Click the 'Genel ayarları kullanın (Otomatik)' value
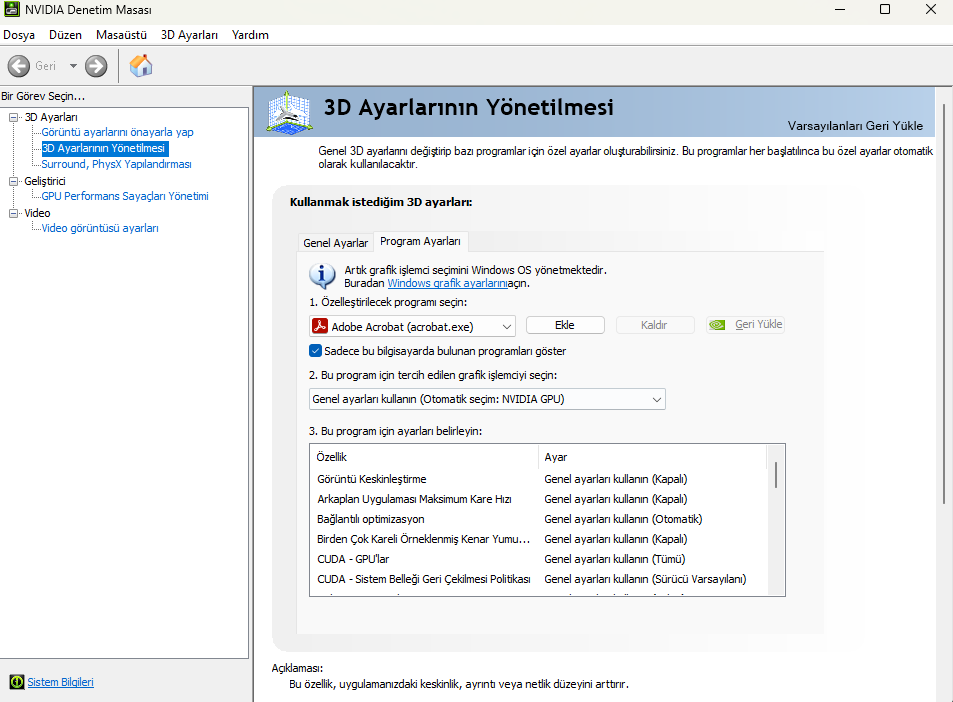The height and width of the screenshot is (702, 953). click(x=623, y=519)
